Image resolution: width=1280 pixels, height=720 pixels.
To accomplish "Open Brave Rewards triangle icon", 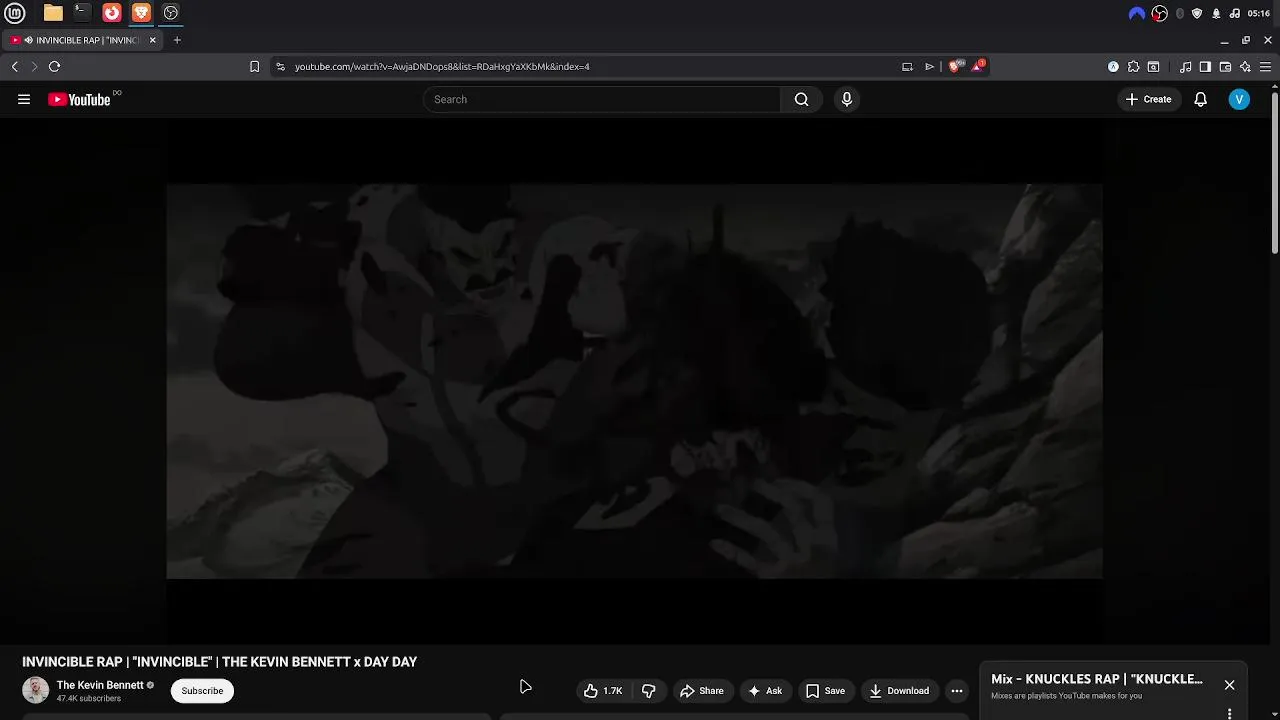I will (x=977, y=66).
